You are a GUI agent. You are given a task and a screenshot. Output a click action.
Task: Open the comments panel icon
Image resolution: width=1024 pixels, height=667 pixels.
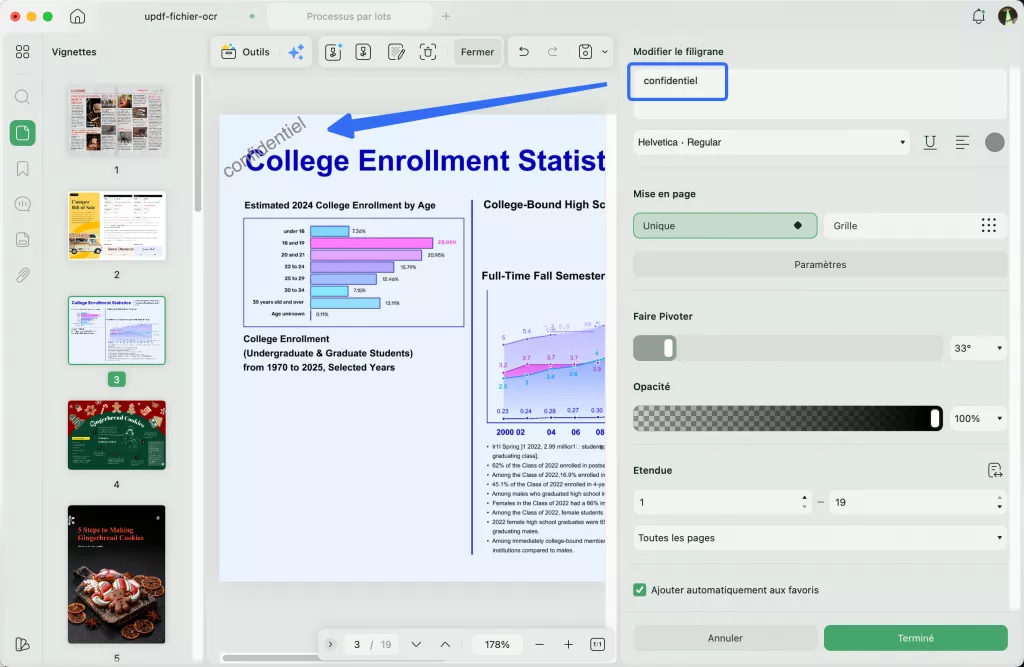point(22,204)
